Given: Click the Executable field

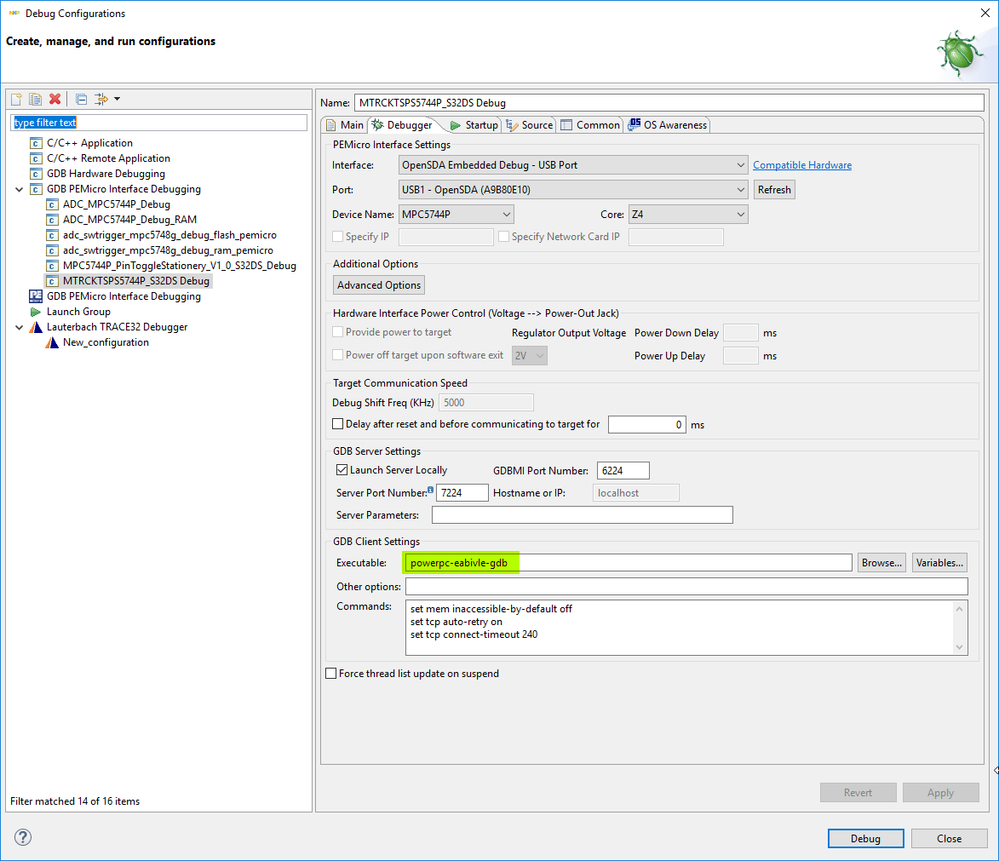Looking at the screenshot, I should pyautogui.click(x=628, y=563).
